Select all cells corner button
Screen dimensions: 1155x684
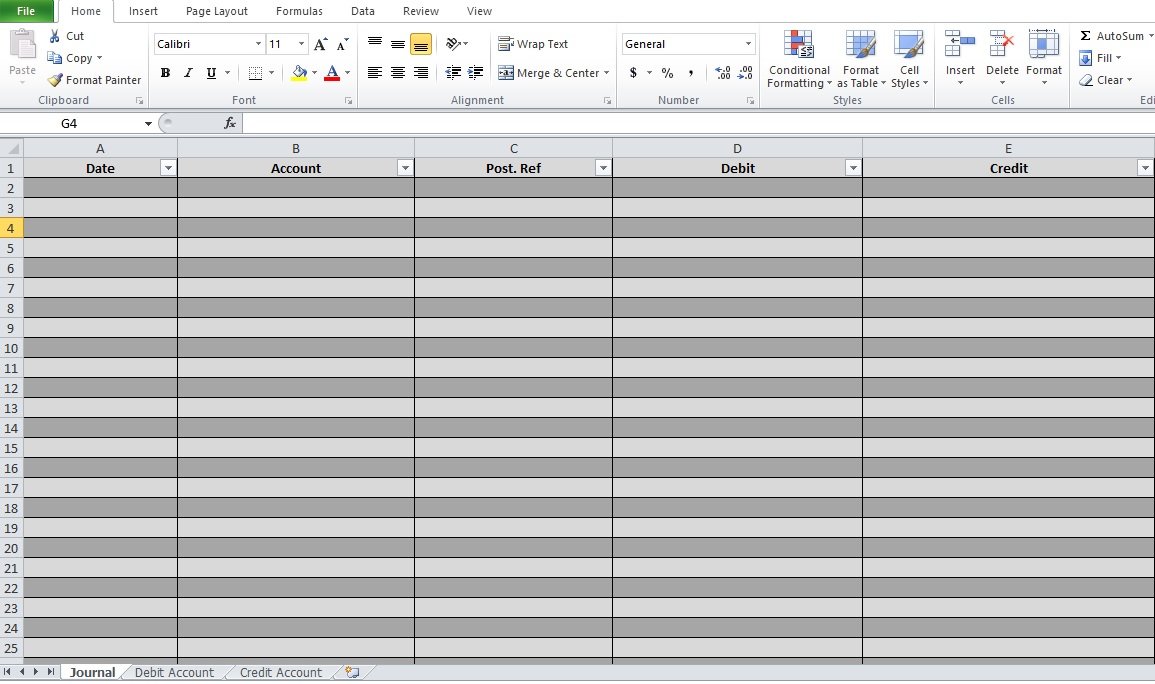[x=12, y=148]
